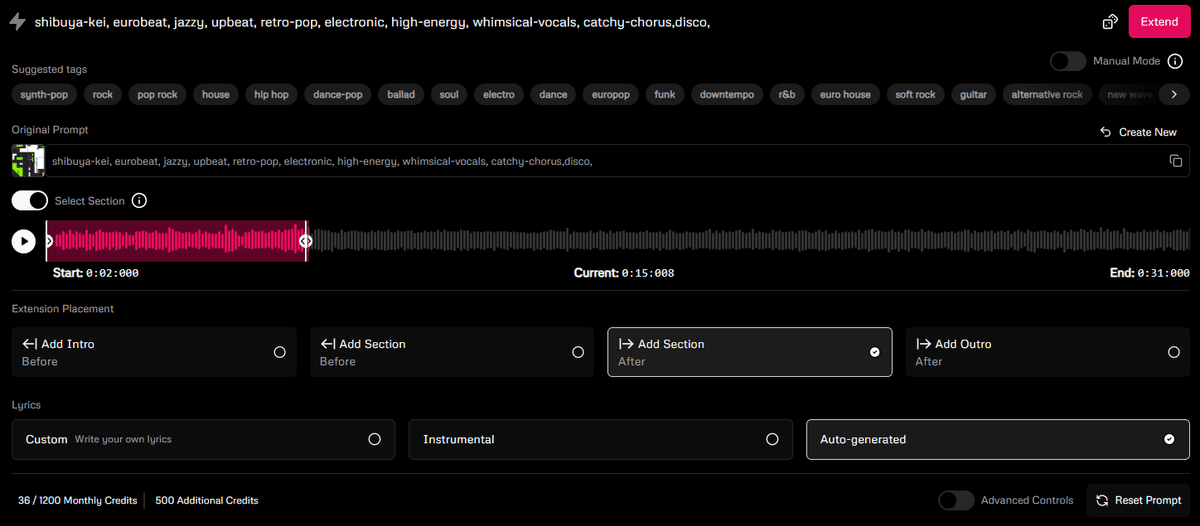
Task: Click the Select Section info icon
Action: [x=140, y=201]
